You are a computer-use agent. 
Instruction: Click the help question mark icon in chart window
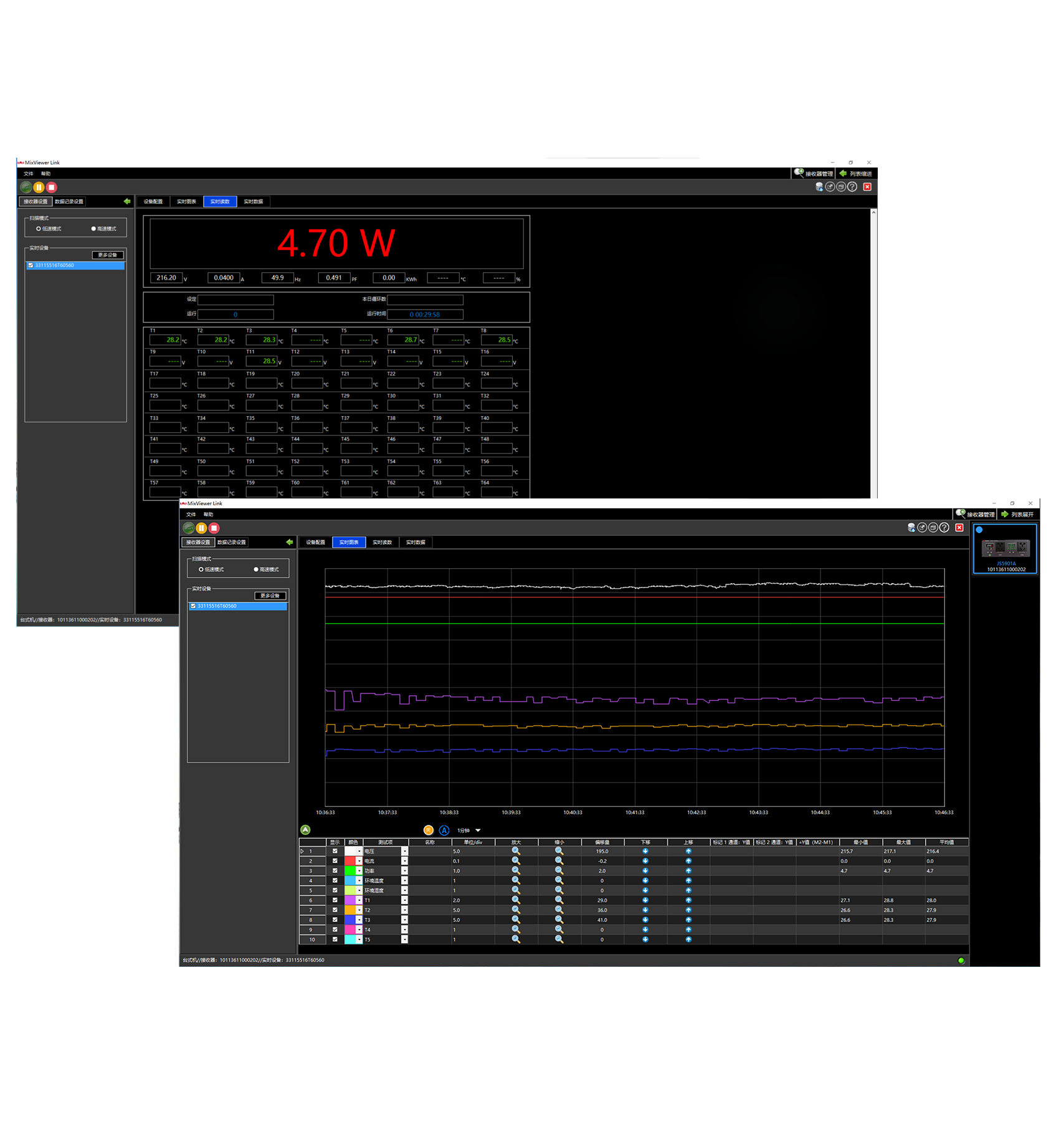point(944,528)
